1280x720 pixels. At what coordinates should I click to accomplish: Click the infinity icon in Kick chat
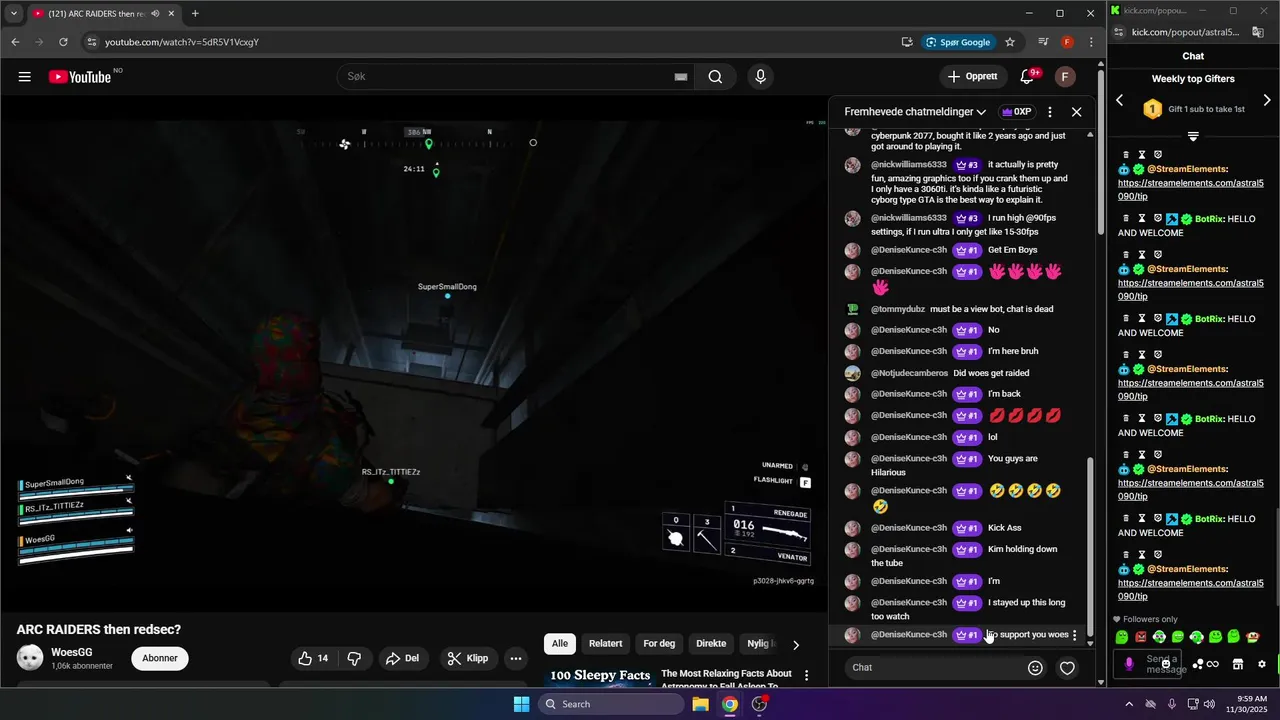(1213, 664)
